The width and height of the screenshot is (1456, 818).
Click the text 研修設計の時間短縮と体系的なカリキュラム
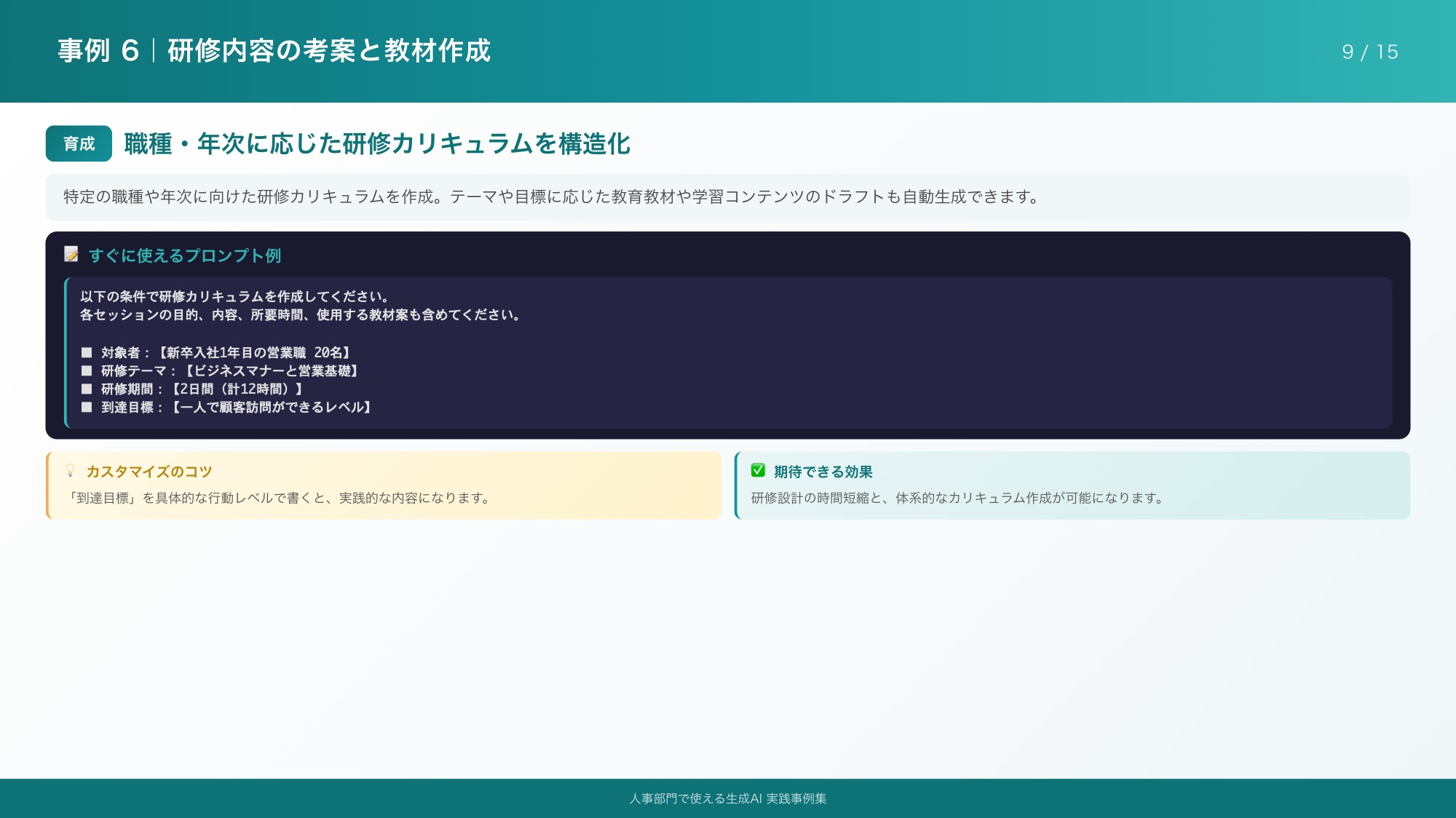[x=959, y=498]
